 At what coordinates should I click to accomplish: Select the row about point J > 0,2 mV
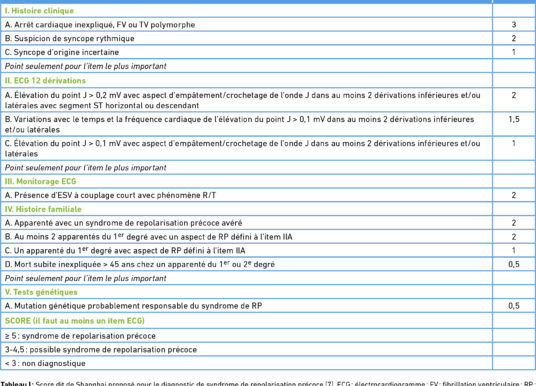pos(268,100)
